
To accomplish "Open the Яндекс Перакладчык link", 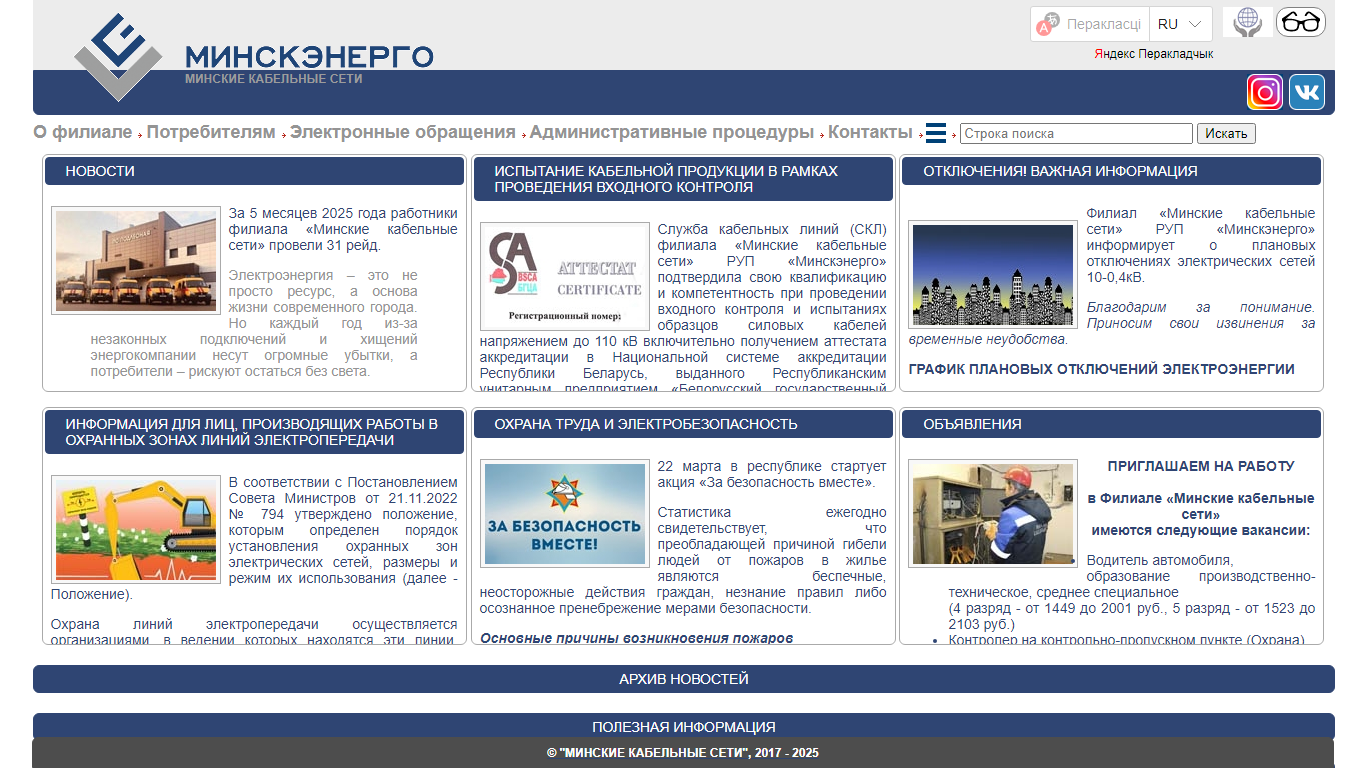I will click(x=1154, y=54).
